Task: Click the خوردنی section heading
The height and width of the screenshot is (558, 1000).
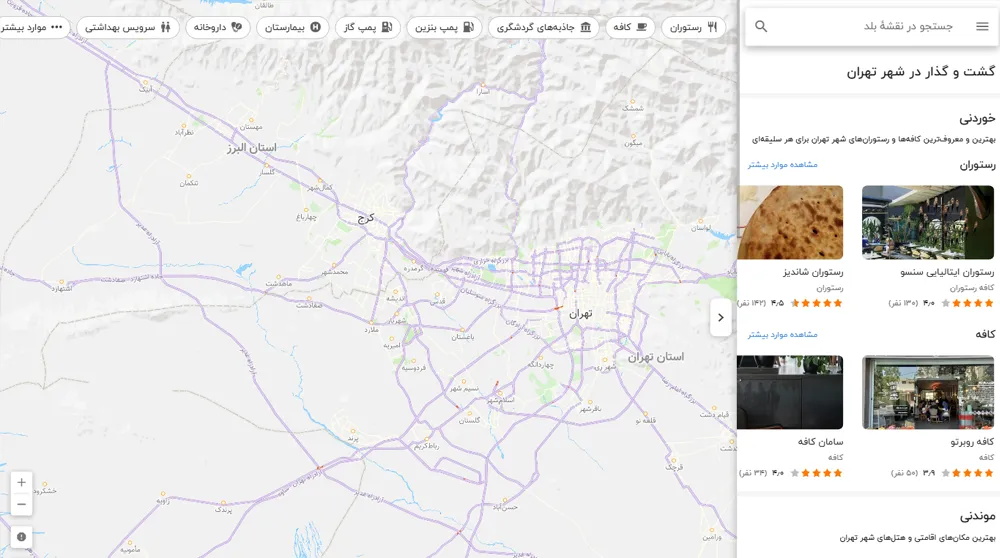Action: 977,119
